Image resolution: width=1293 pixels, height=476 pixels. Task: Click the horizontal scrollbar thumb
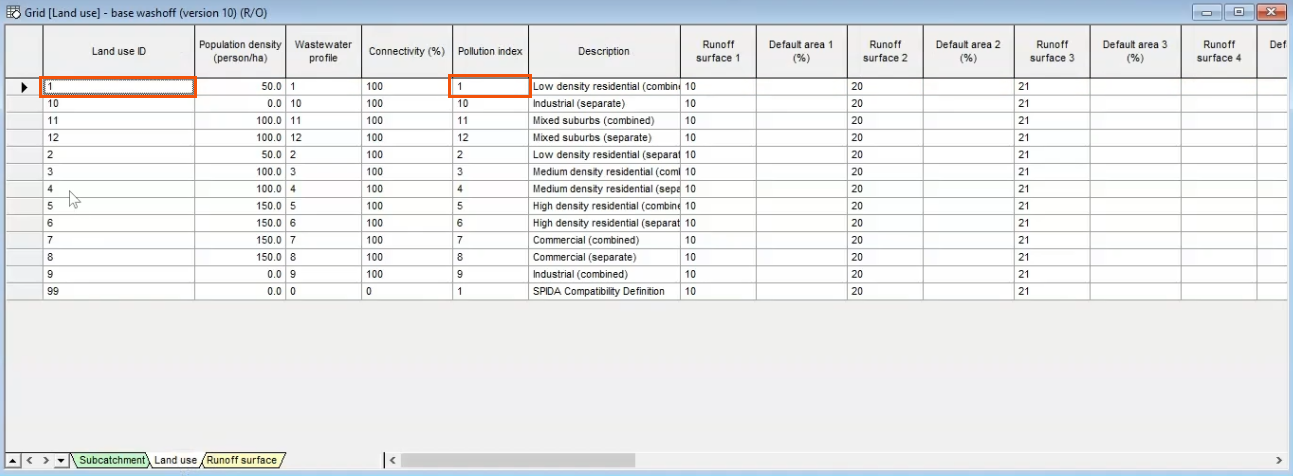pyautogui.click(x=517, y=460)
